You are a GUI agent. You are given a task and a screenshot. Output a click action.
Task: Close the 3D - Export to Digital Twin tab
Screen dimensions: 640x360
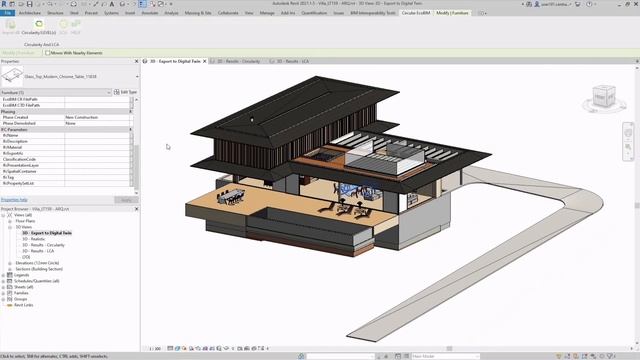pos(205,61)
